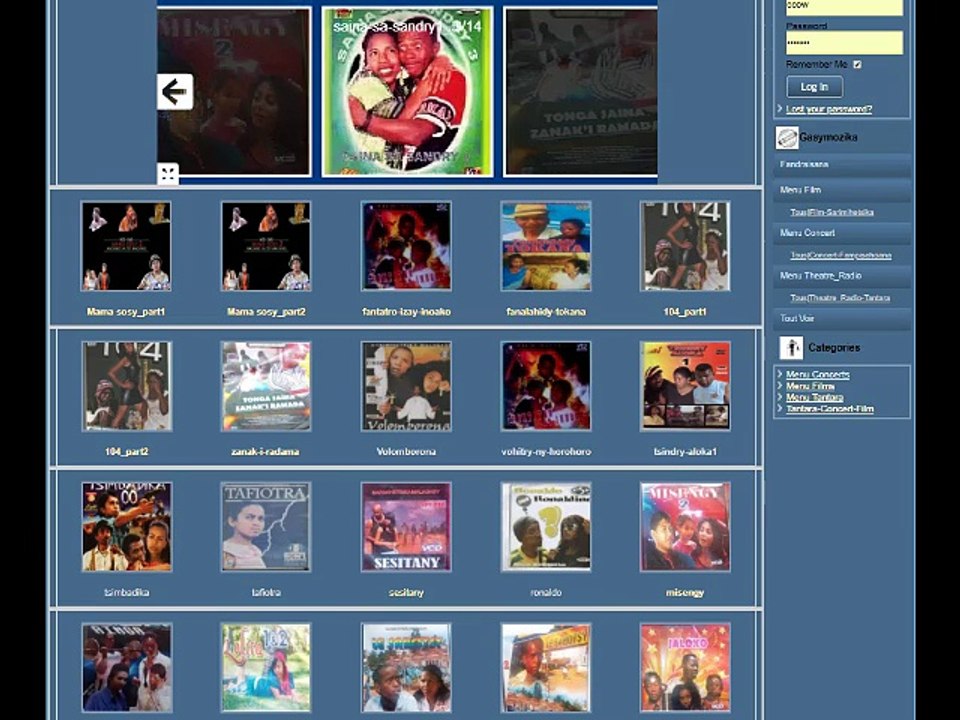Open the Menu Tantara category link
The width and height of the screenshot is (960, 720).
coord(814,397)
